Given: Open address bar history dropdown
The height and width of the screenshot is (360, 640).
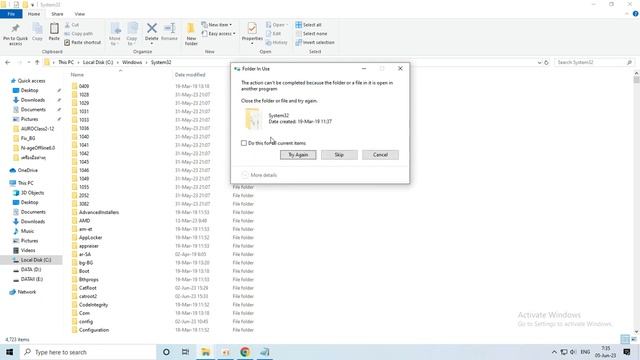Looking at the screenshot, I should tap(540, 62).
